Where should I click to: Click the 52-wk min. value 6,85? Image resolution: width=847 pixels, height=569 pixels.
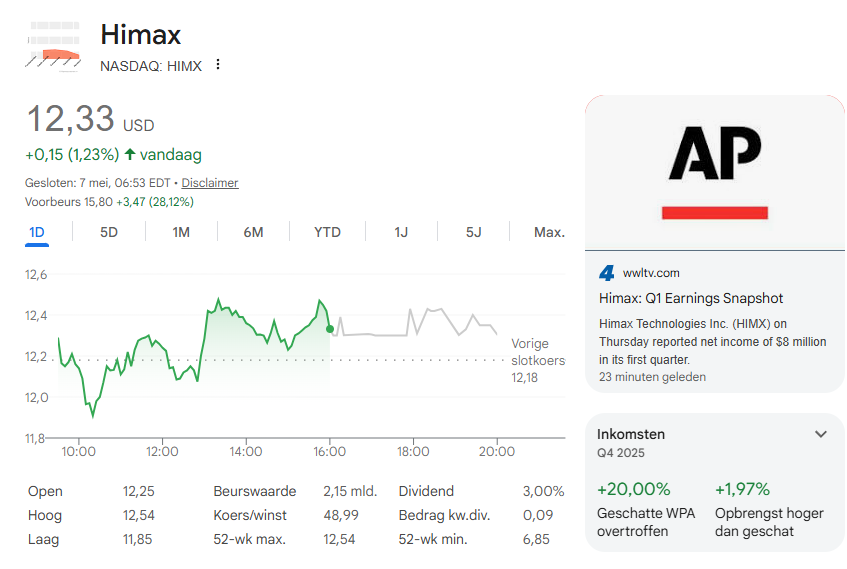pyautogui.click(x=536, y=539)
